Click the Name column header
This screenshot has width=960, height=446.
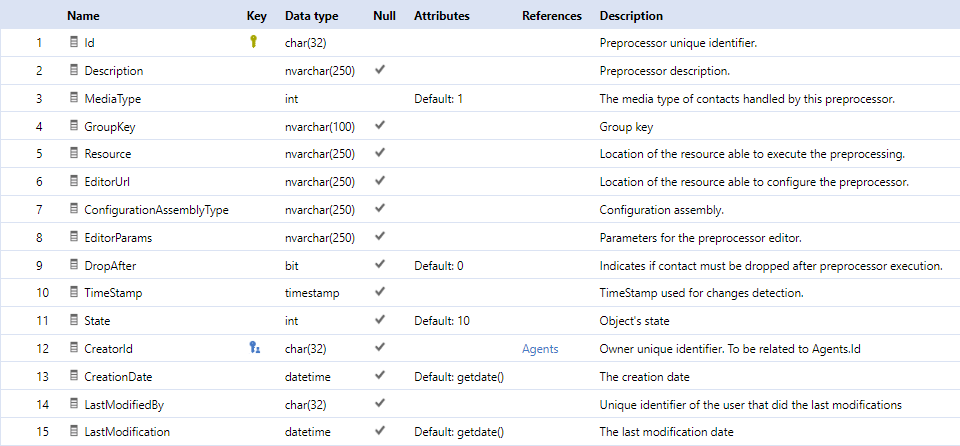[83, 16]
